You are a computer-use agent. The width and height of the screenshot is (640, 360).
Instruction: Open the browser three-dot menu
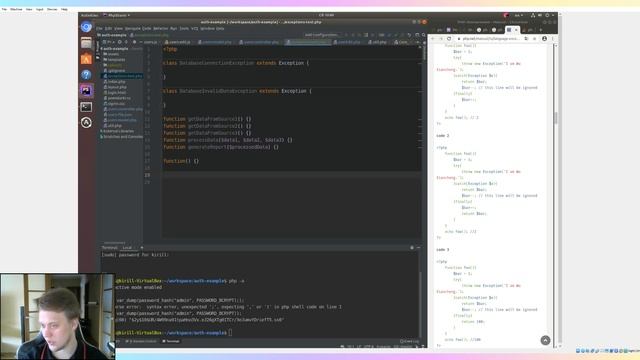pos(553,39)
